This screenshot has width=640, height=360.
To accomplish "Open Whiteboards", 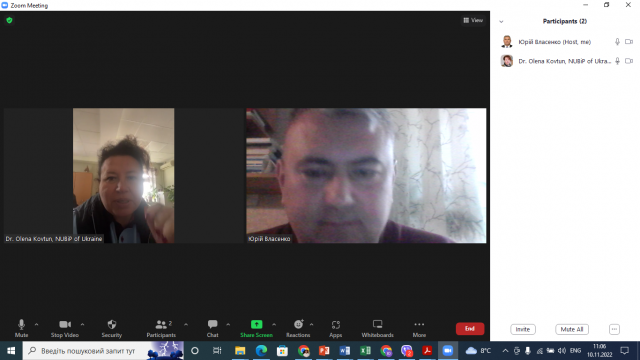I will [x=378, y=328].
